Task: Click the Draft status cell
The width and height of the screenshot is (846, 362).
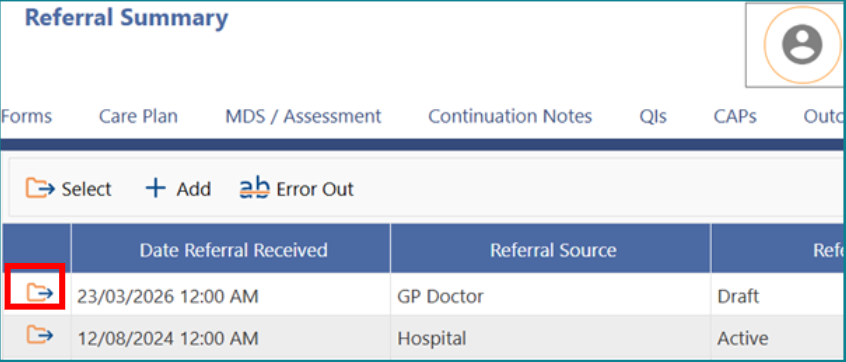Action: (x=777, y=296)
